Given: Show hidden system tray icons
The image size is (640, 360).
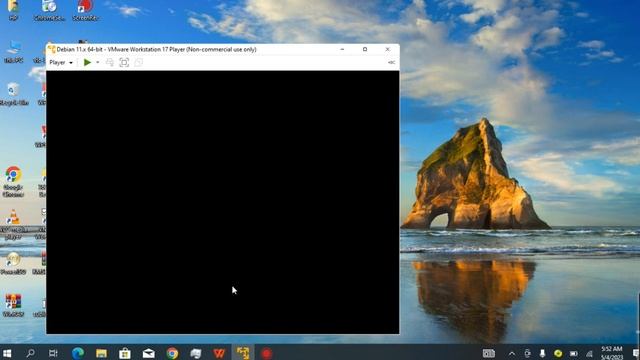Looking at the screenshot, I should [x=511, y=353].
